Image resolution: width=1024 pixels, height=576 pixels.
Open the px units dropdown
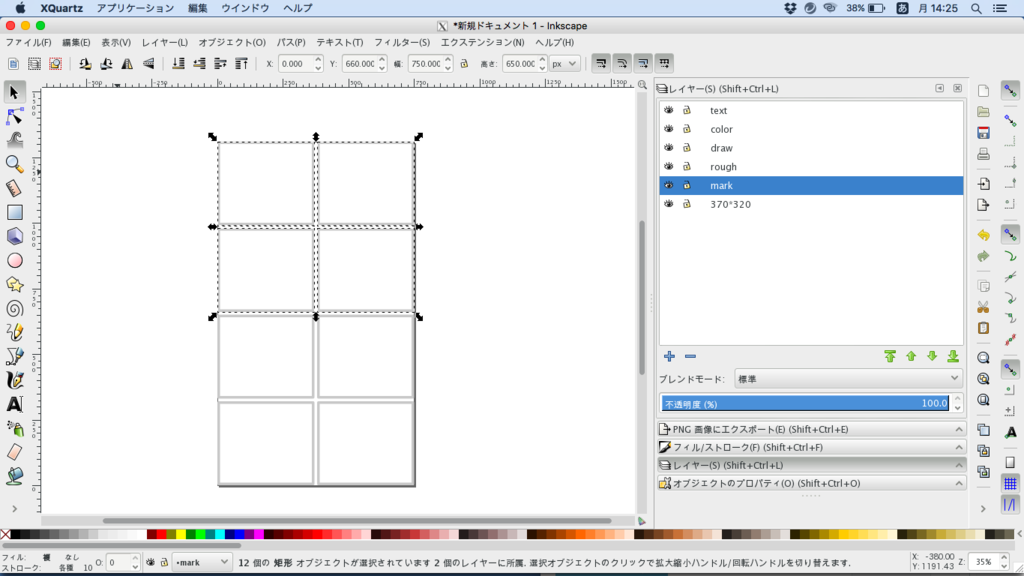coord(564,63)
